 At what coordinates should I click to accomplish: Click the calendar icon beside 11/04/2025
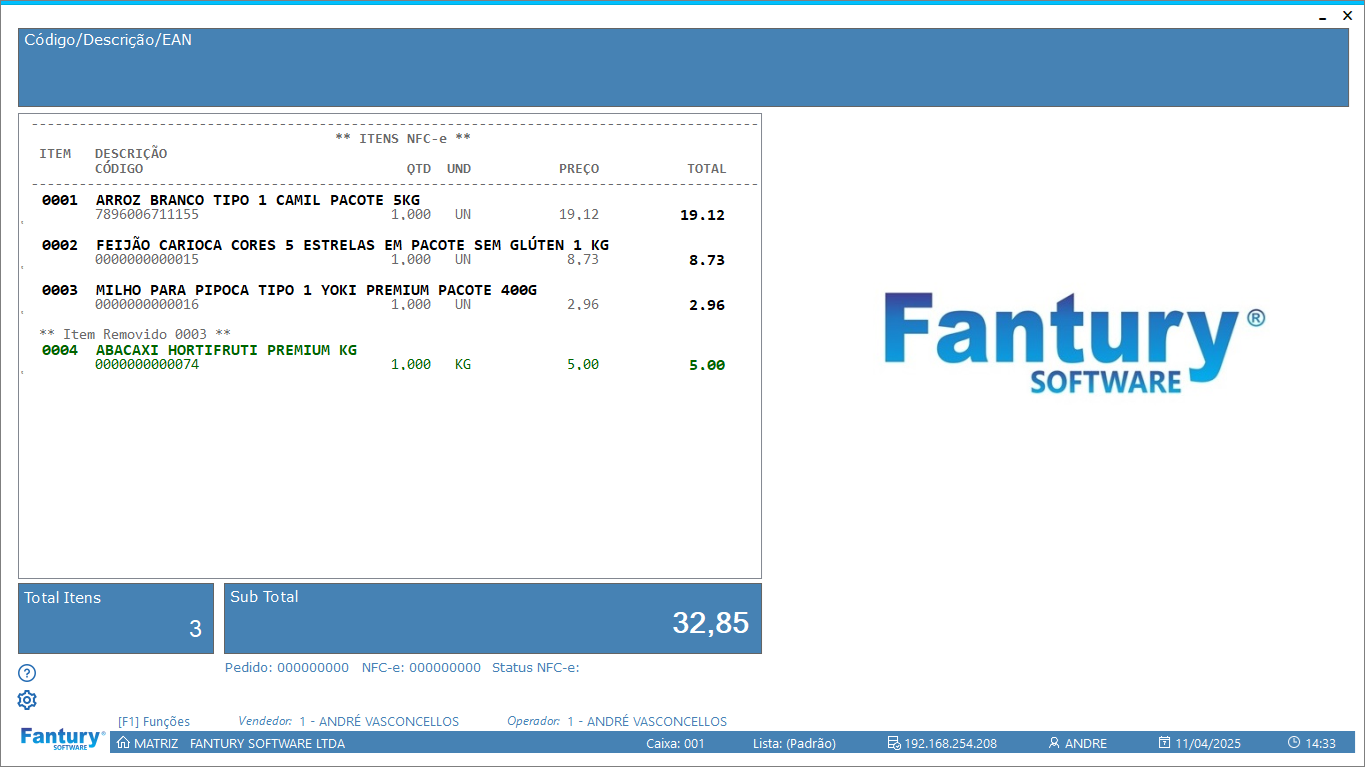1164,743
